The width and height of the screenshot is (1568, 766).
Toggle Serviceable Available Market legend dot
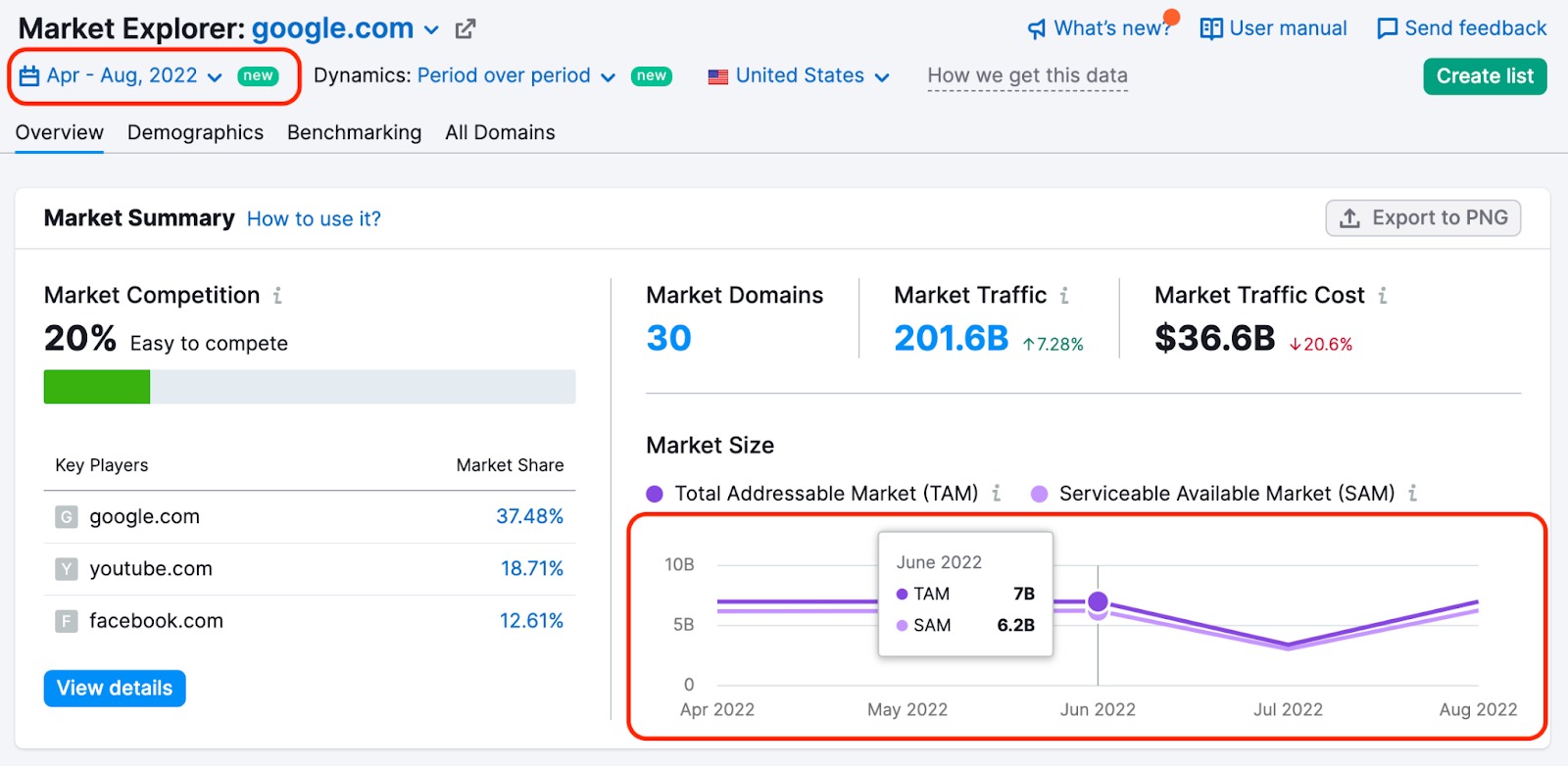pos(1040,494)
